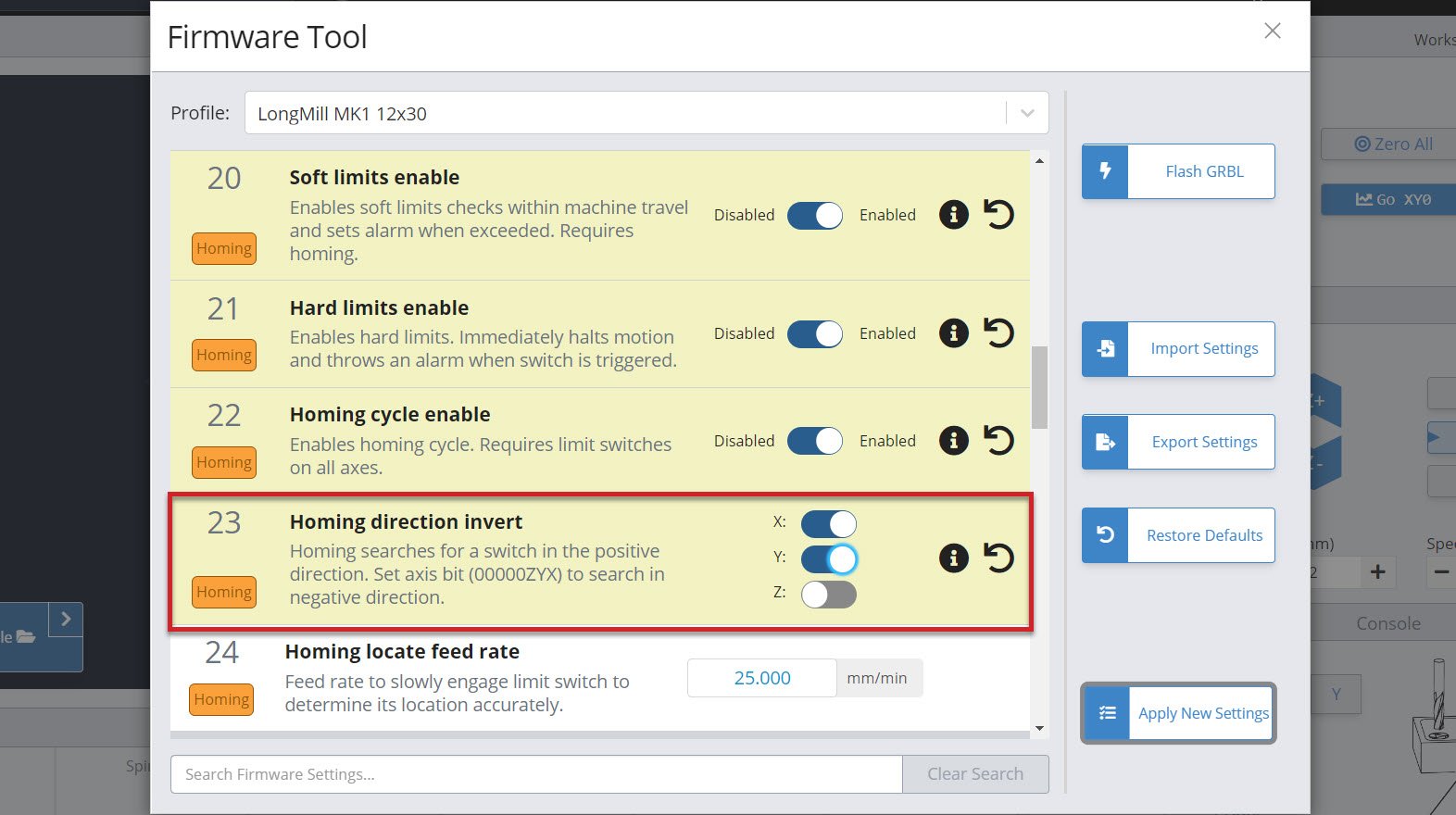Toggle Hard limits enable switch

pyautogui.click(x=815, y=333)
